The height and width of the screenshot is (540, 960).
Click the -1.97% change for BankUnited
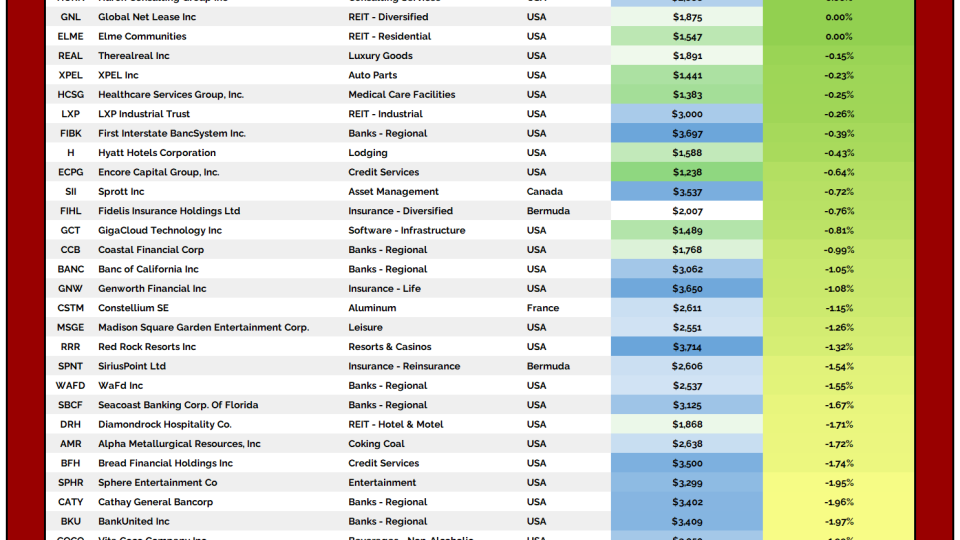[839, 522]
